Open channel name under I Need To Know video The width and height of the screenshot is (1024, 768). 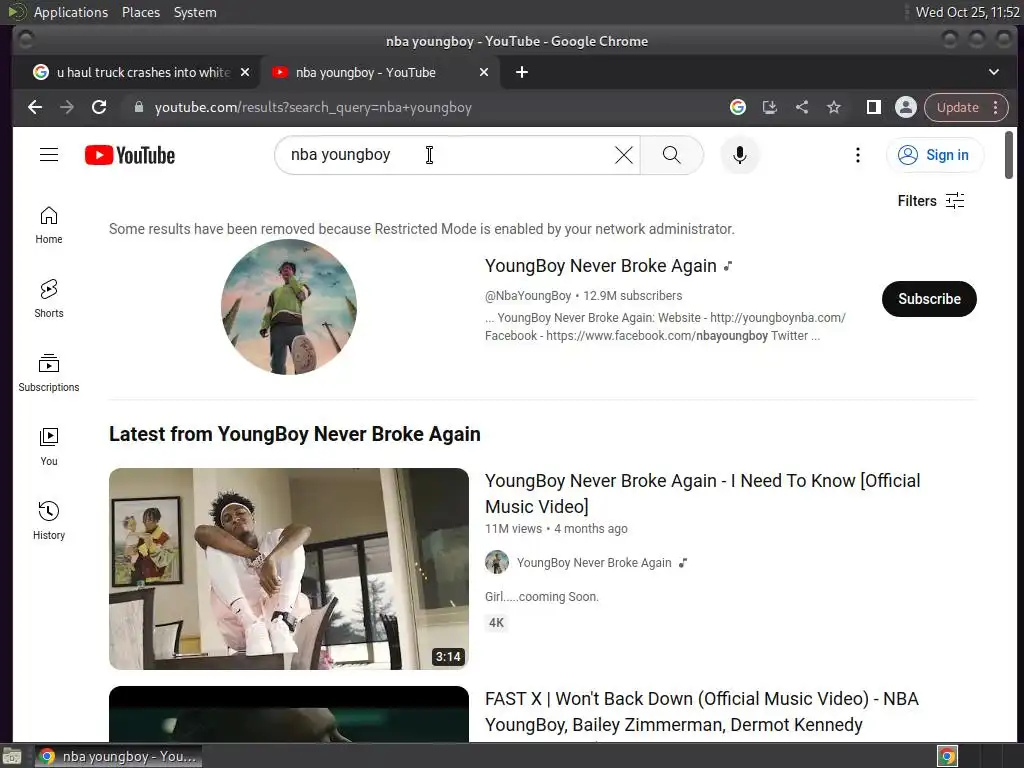[594, 563]
